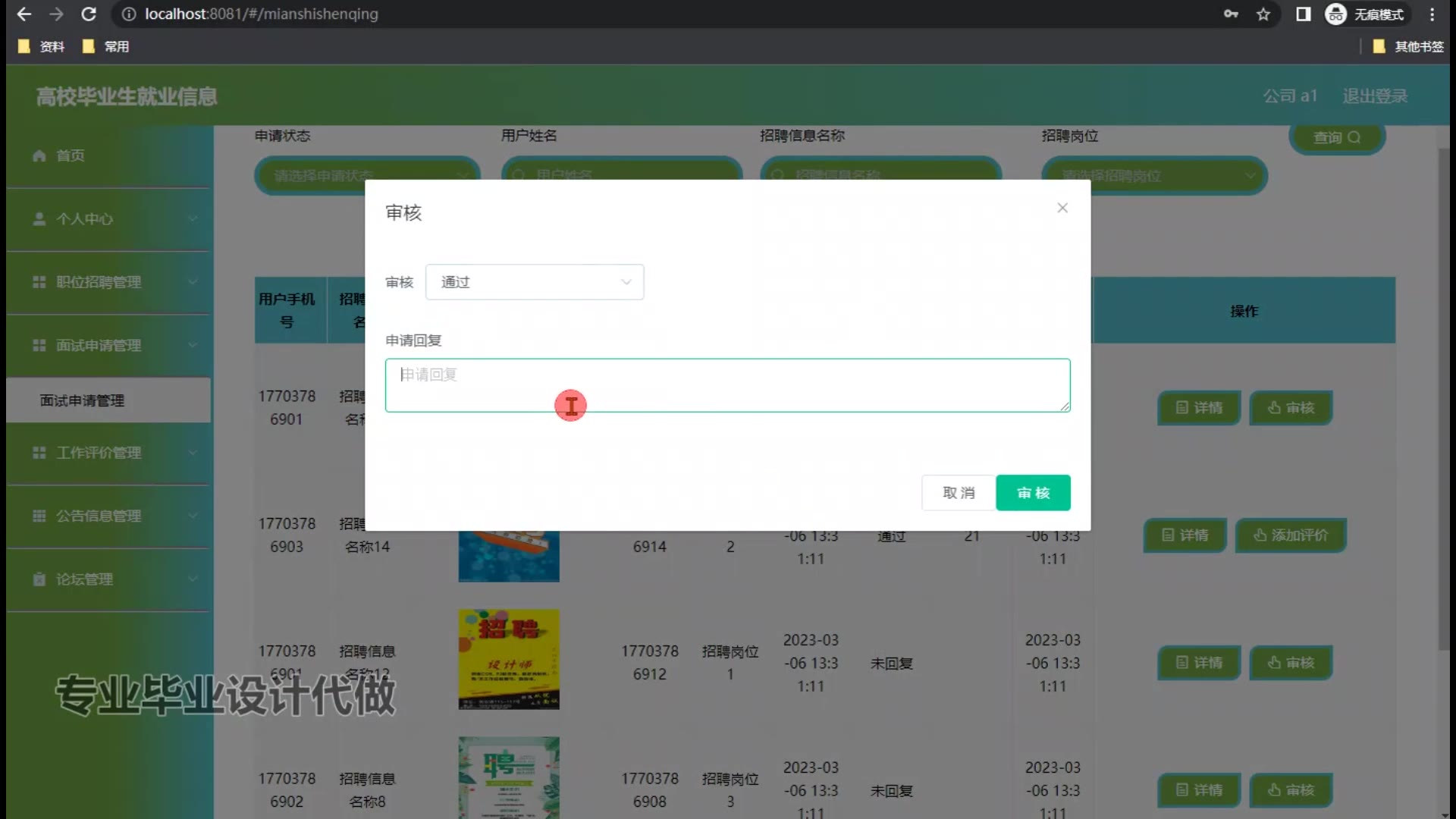Close the 审核 dialog with X
Image resolution: width=1456 pixels, height=819 pixels.
[x=1062, y=208]
